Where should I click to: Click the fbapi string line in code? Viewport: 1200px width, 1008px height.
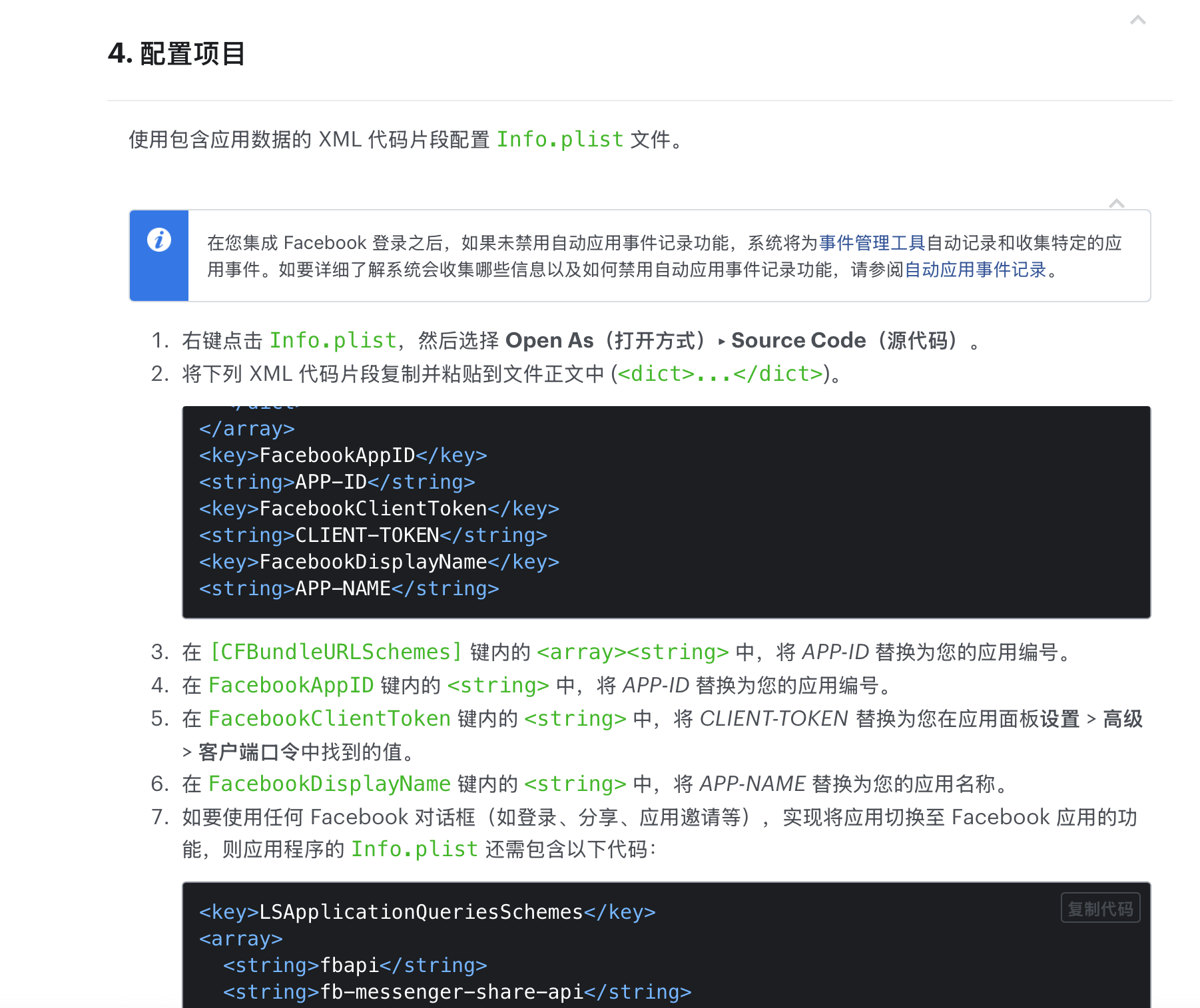[x=355, y=965]
